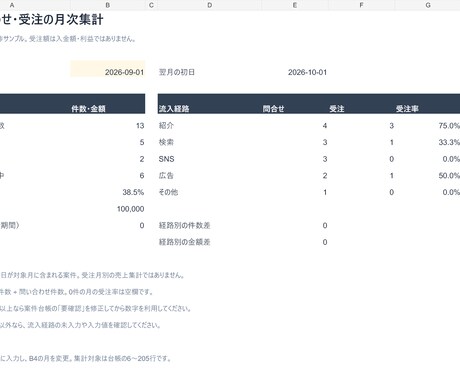Screen dimensions: 460x380
Task: Click 問合せ value 4 in 紹介 row
Action: (x=325, y=126)
